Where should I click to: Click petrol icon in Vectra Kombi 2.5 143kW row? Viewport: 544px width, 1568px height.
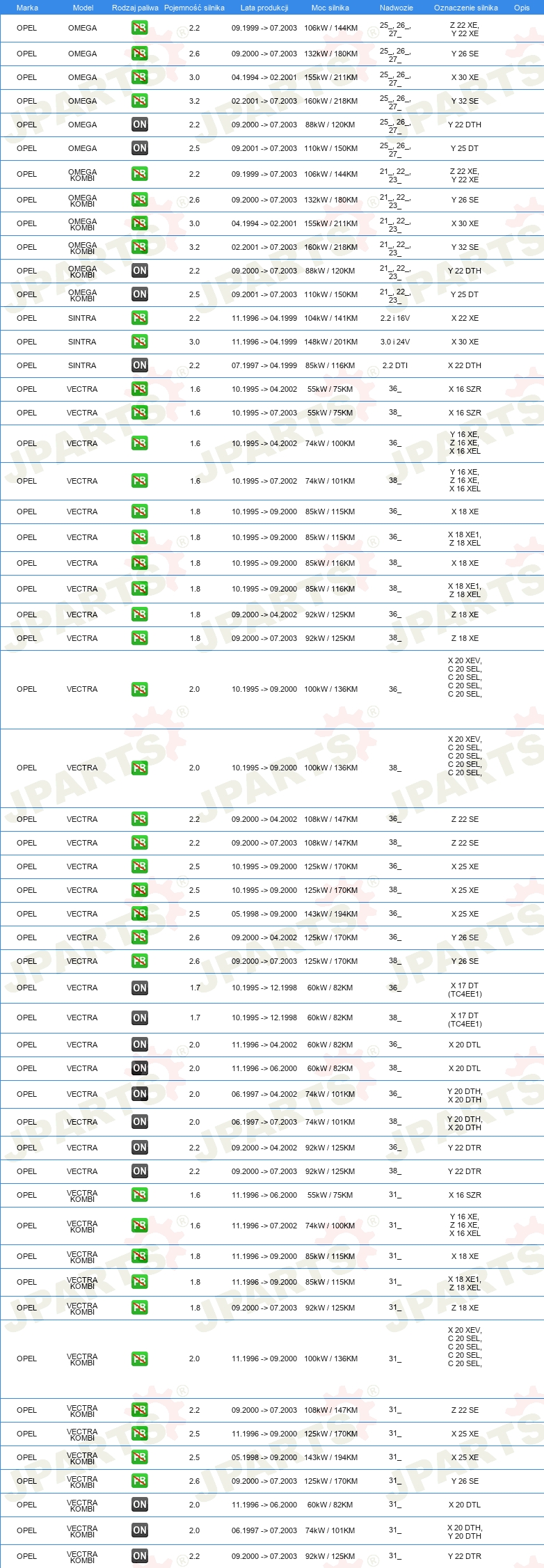[140, 1457]
